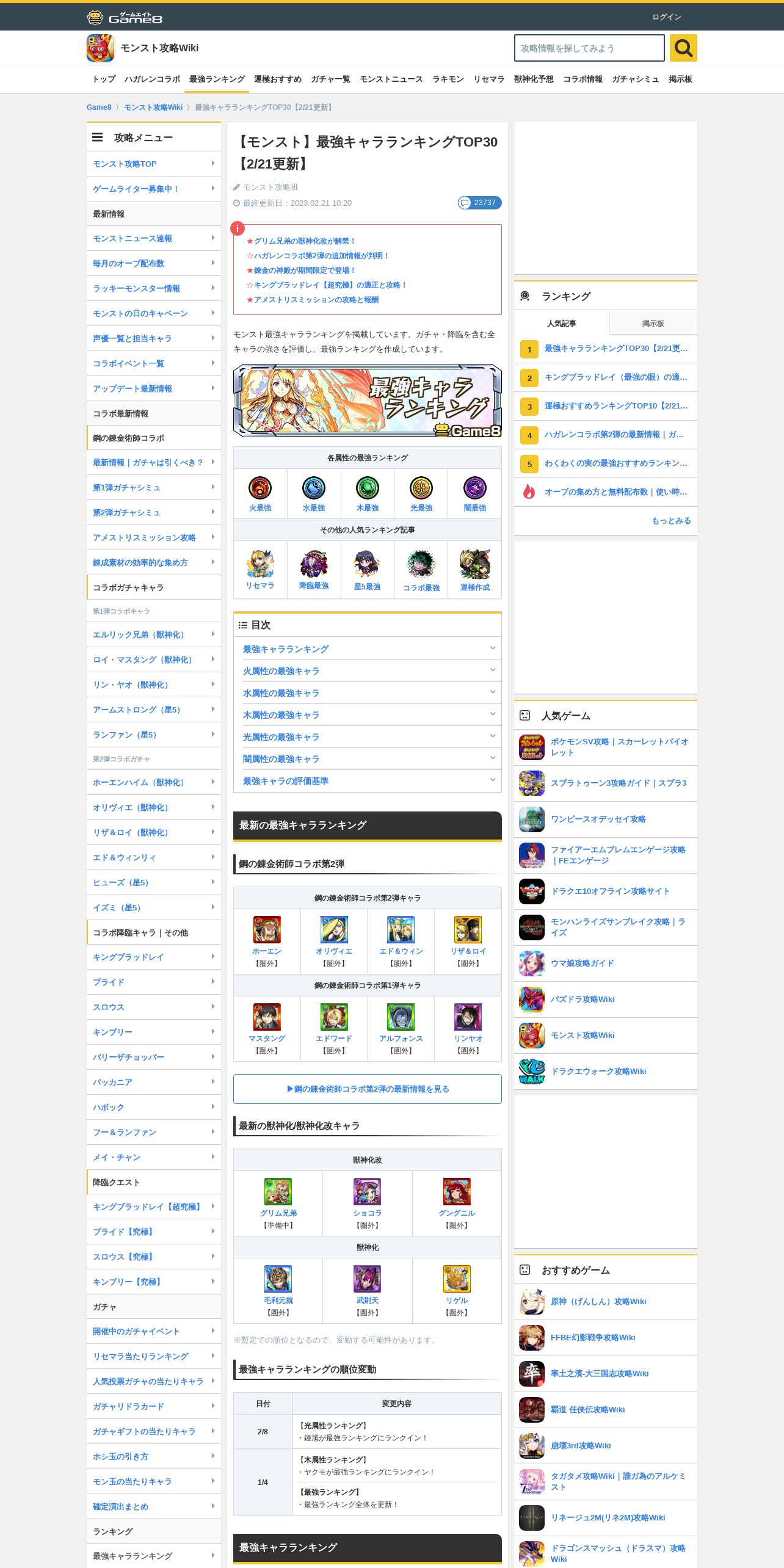Open the 運極作成 character icon
The width and height of the screenshot is (784, 1568).
tap(475, 564)
